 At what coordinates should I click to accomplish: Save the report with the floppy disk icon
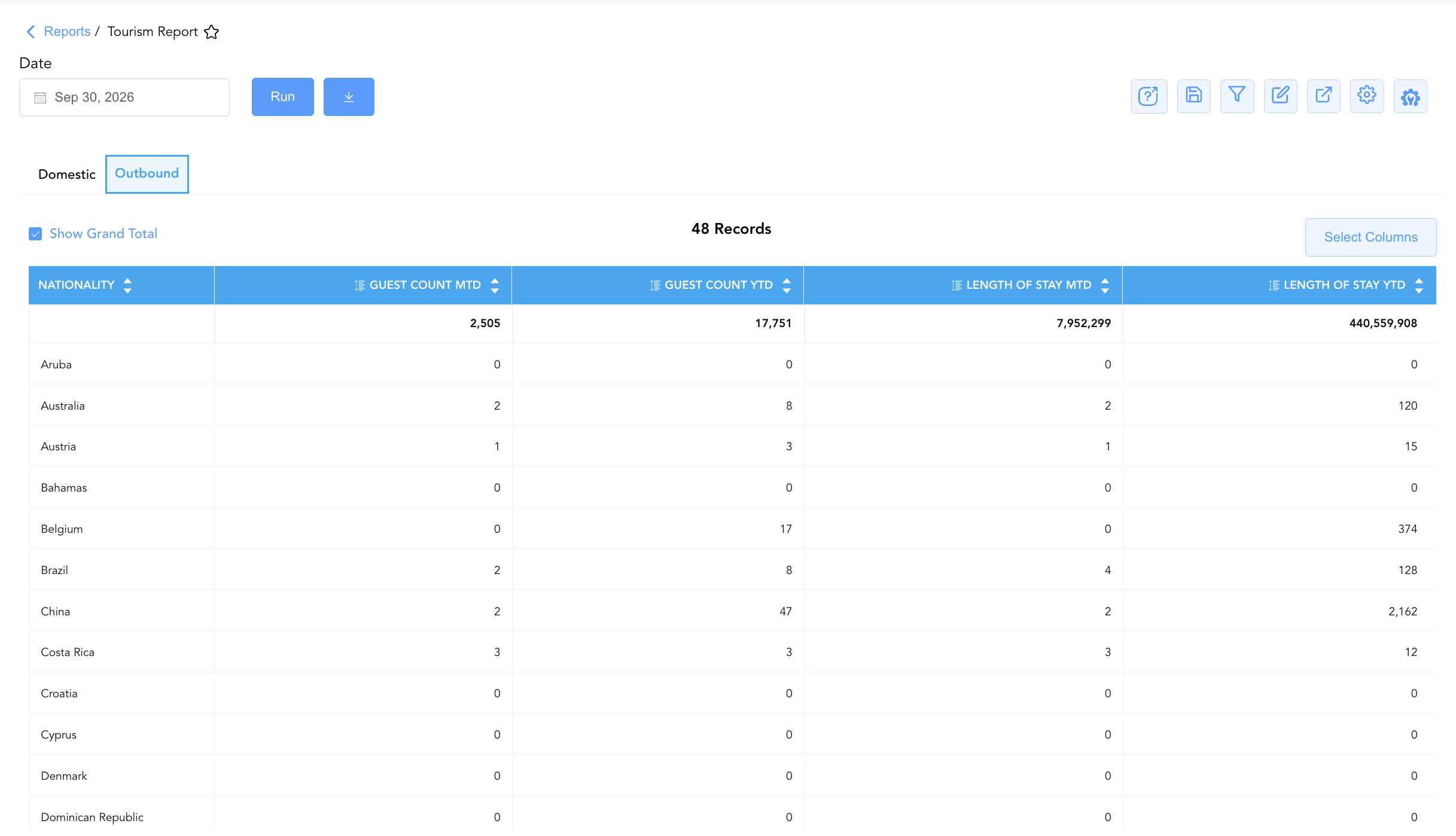click(x=1193, y=96)
